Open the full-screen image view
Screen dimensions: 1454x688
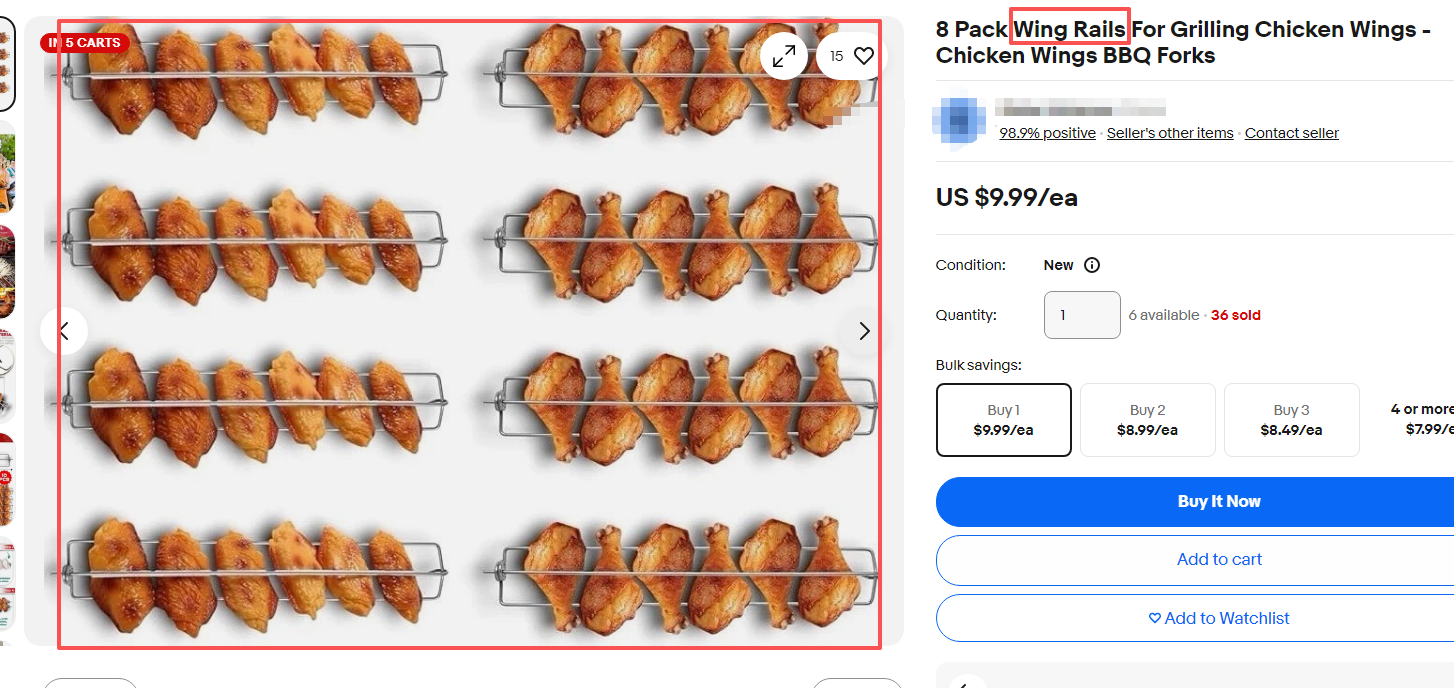[784, 56]
